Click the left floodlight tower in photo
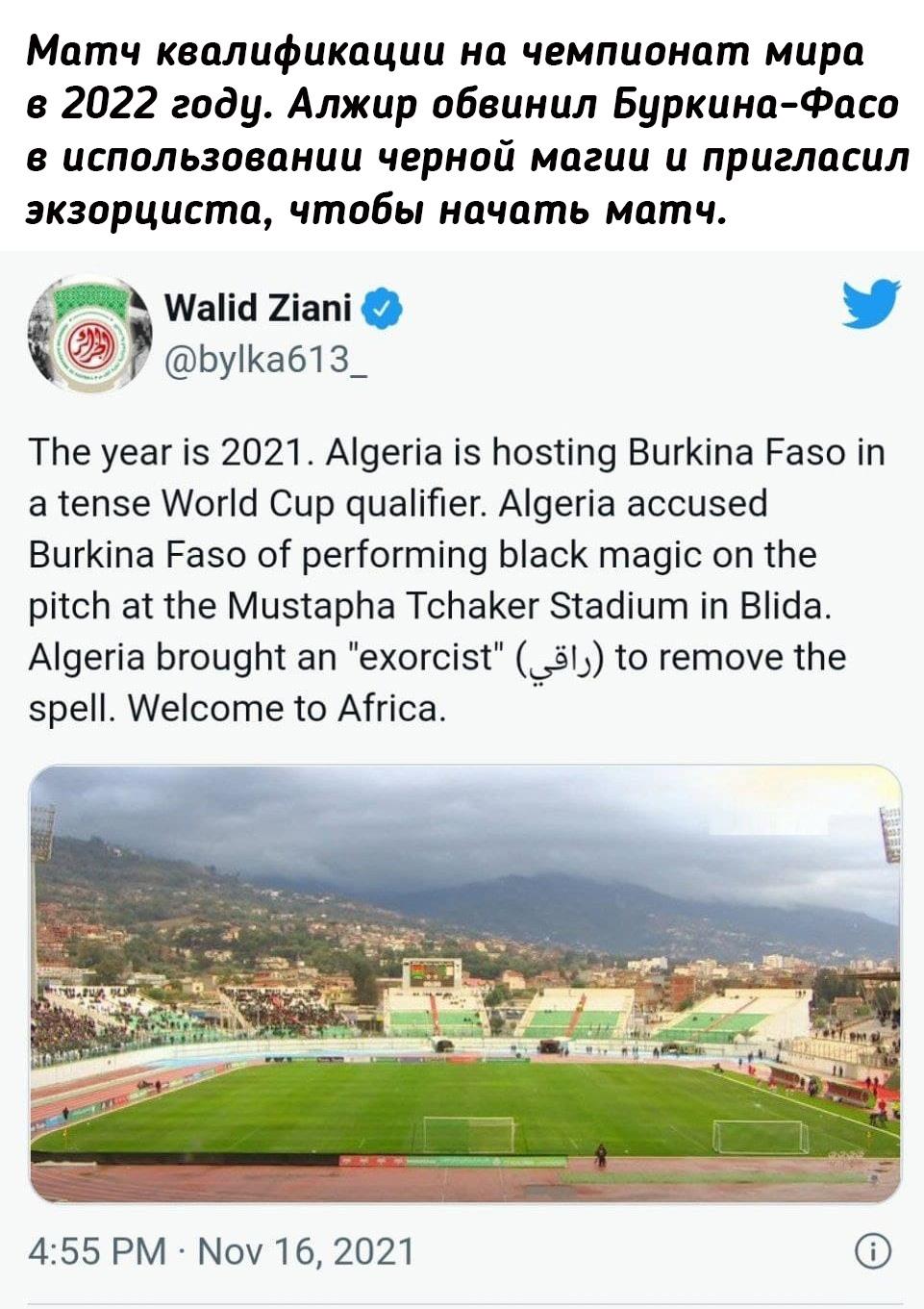 (43, 833)
